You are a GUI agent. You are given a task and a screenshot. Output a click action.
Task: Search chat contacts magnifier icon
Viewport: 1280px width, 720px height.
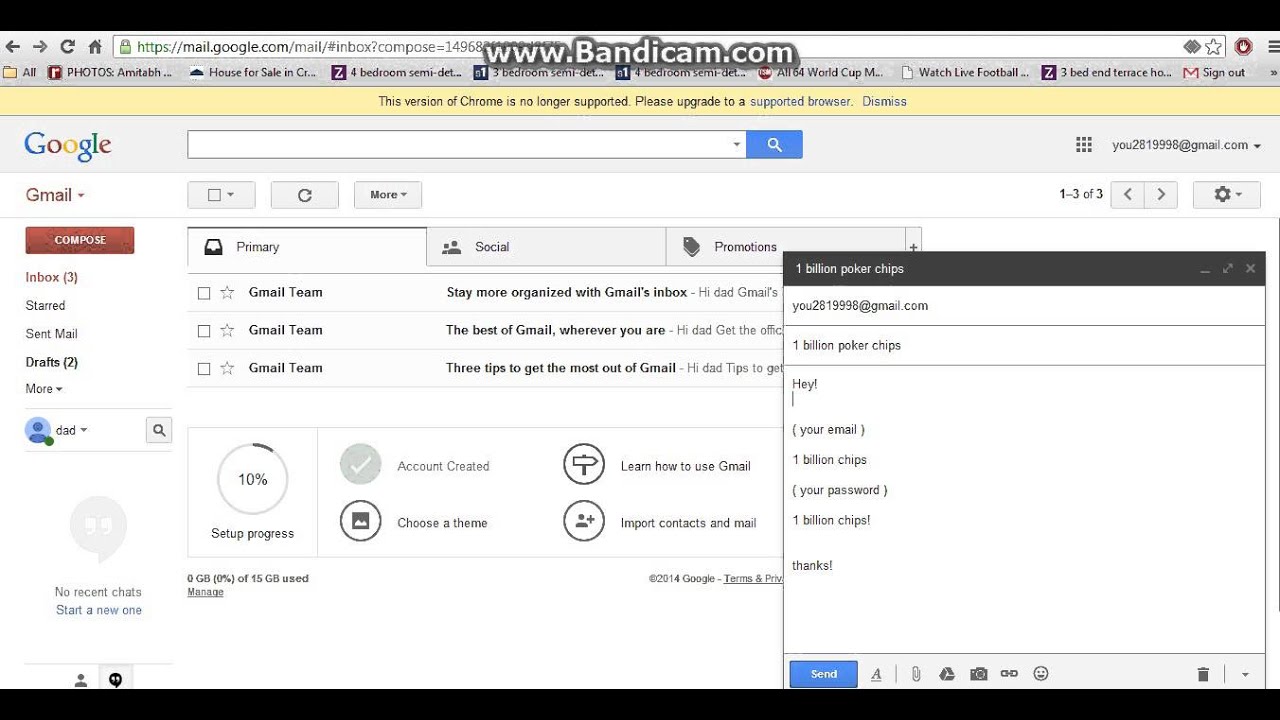pyautogui.click(x=158, y=431)
